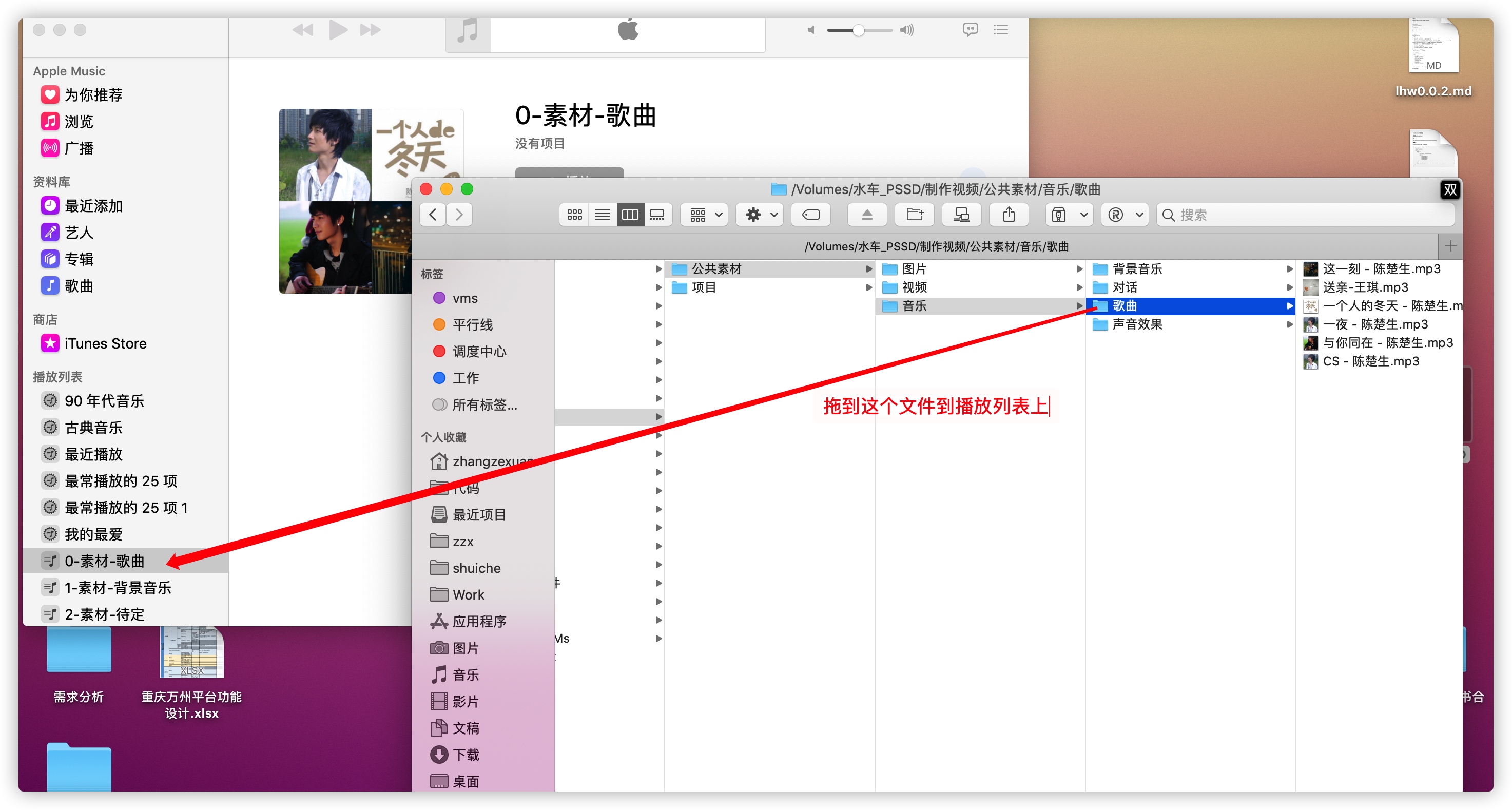The width and height of the screenshot is (1512, 810).
Task: Open iTunes Store in the sidebar
Action: (x=105, y=343)
